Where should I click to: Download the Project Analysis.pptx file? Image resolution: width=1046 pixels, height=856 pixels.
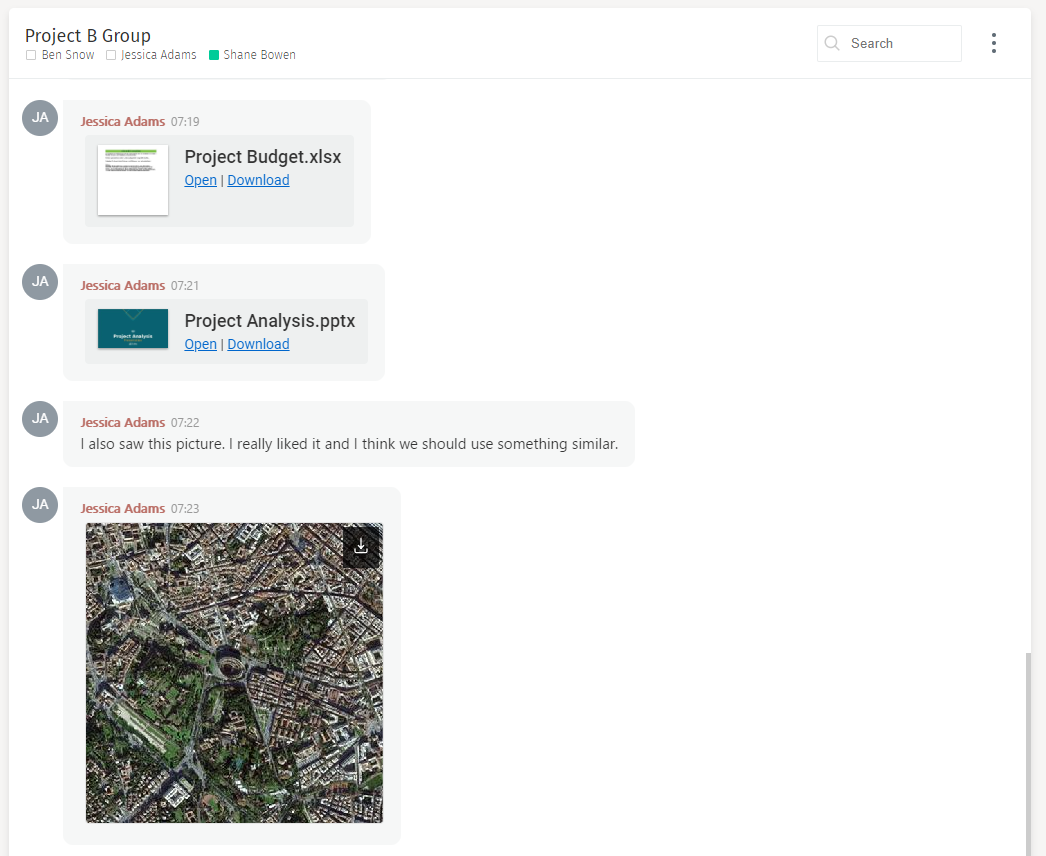point(258,344)
